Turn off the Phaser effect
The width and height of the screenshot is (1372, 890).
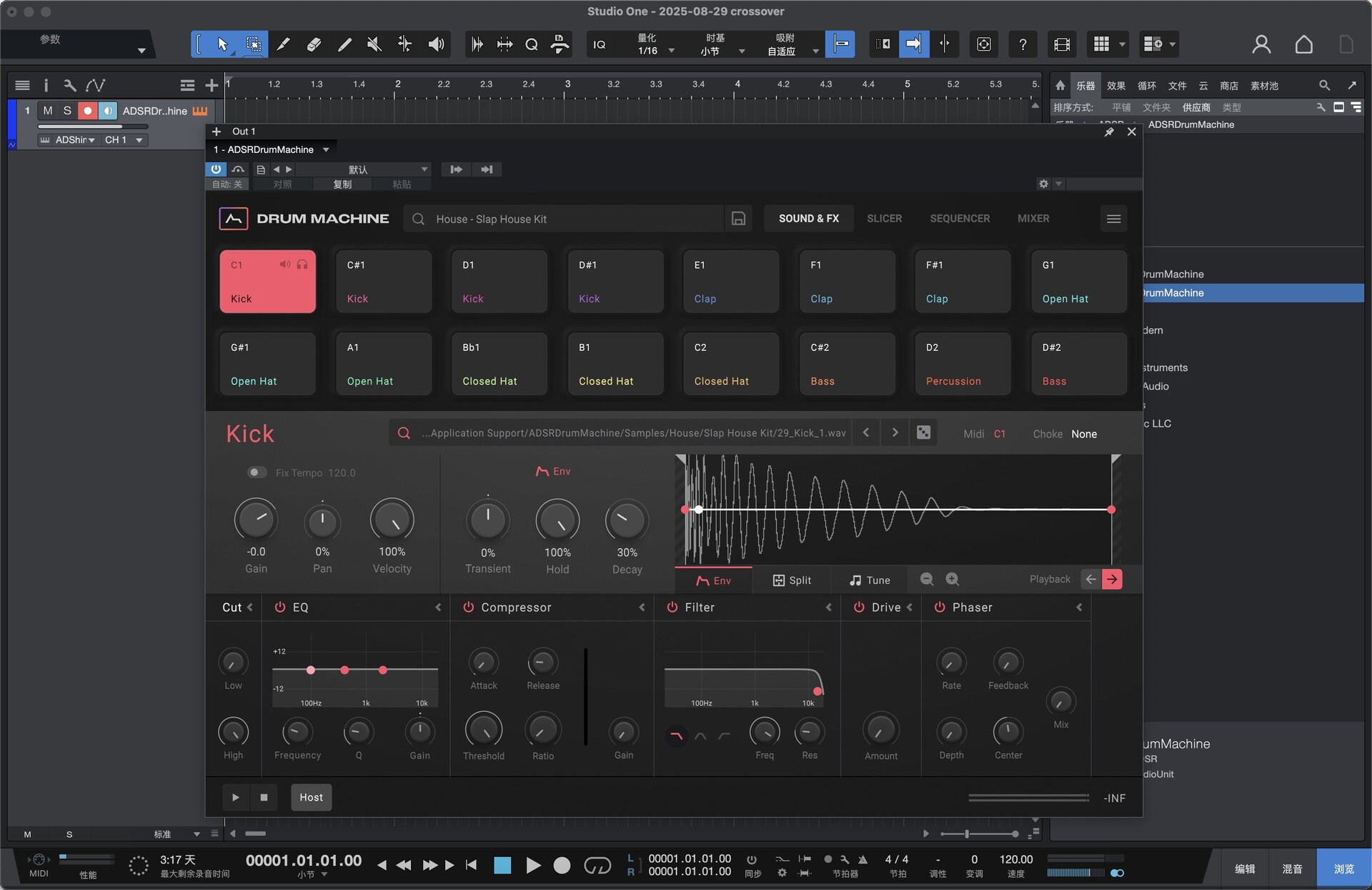(x=940, y=607)
